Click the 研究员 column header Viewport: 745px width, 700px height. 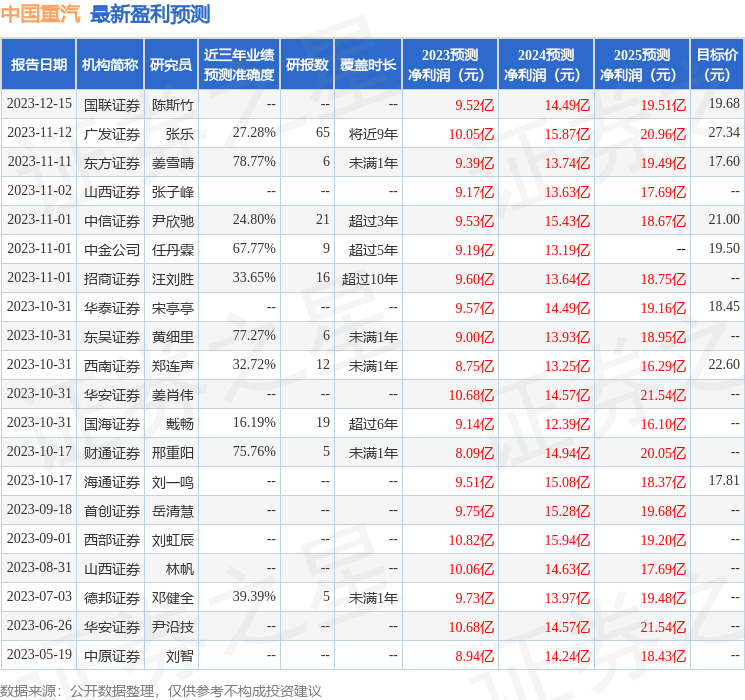[171, 64]
